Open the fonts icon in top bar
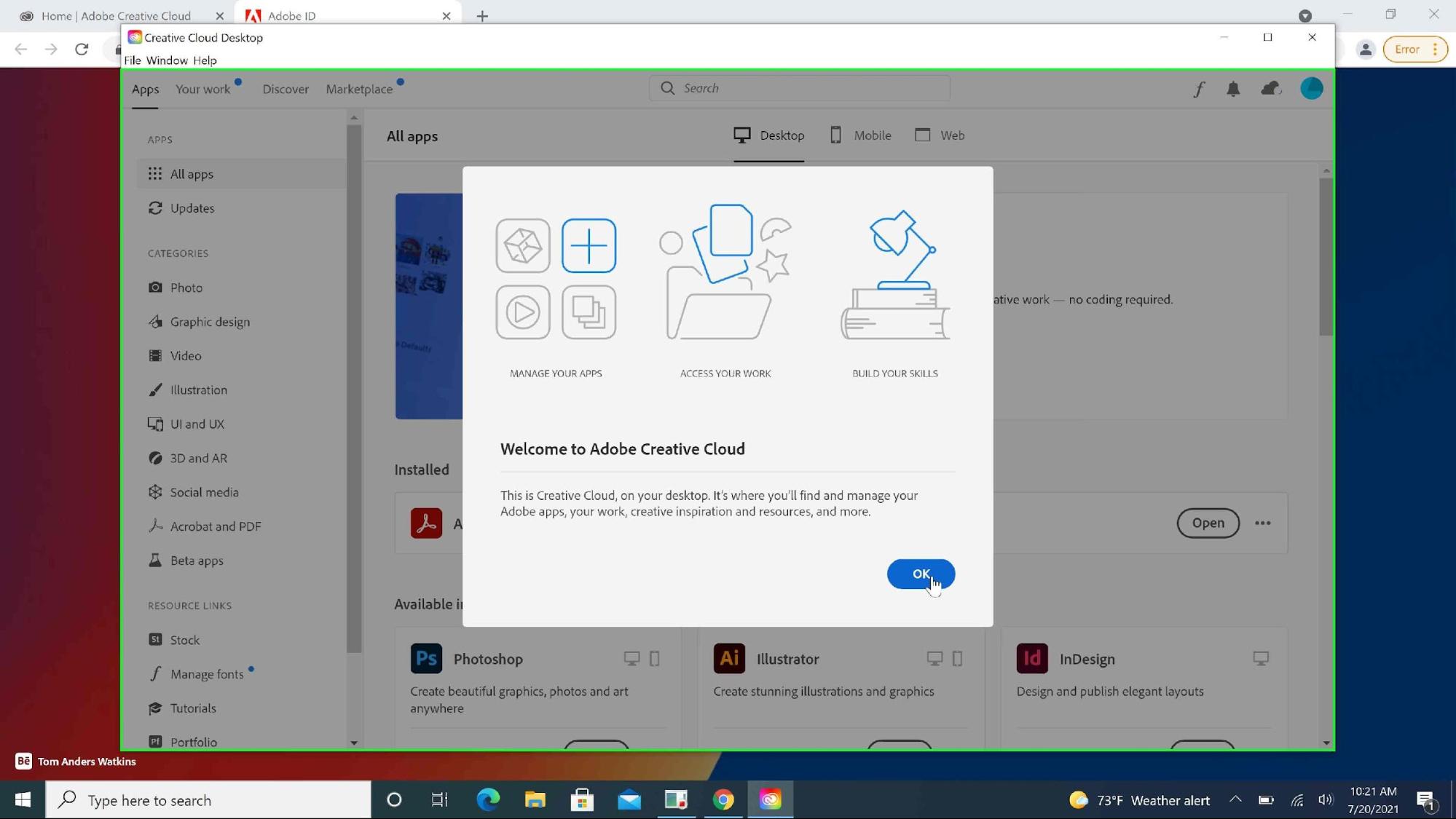 point(1199,89)
